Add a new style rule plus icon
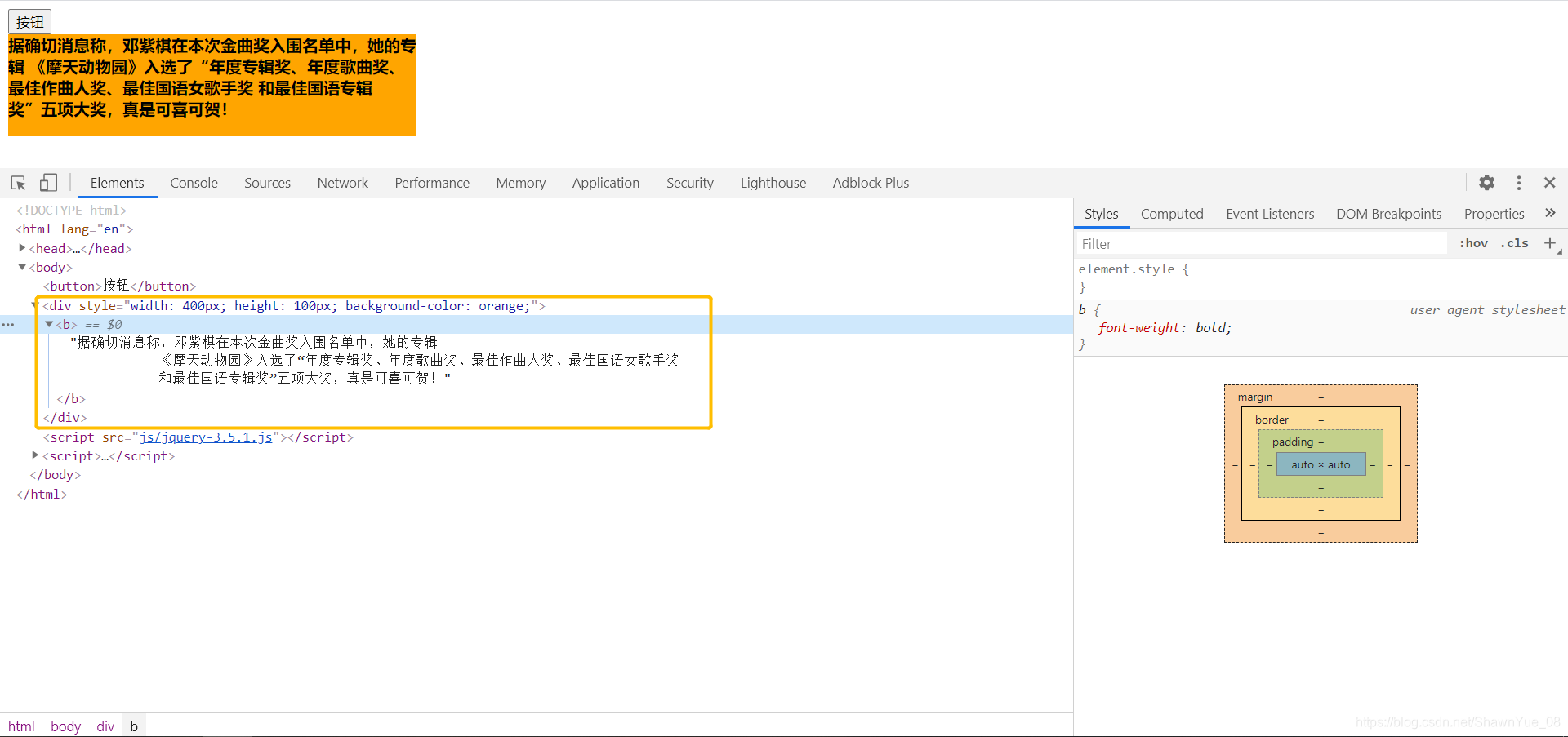 click(1550, 243)
